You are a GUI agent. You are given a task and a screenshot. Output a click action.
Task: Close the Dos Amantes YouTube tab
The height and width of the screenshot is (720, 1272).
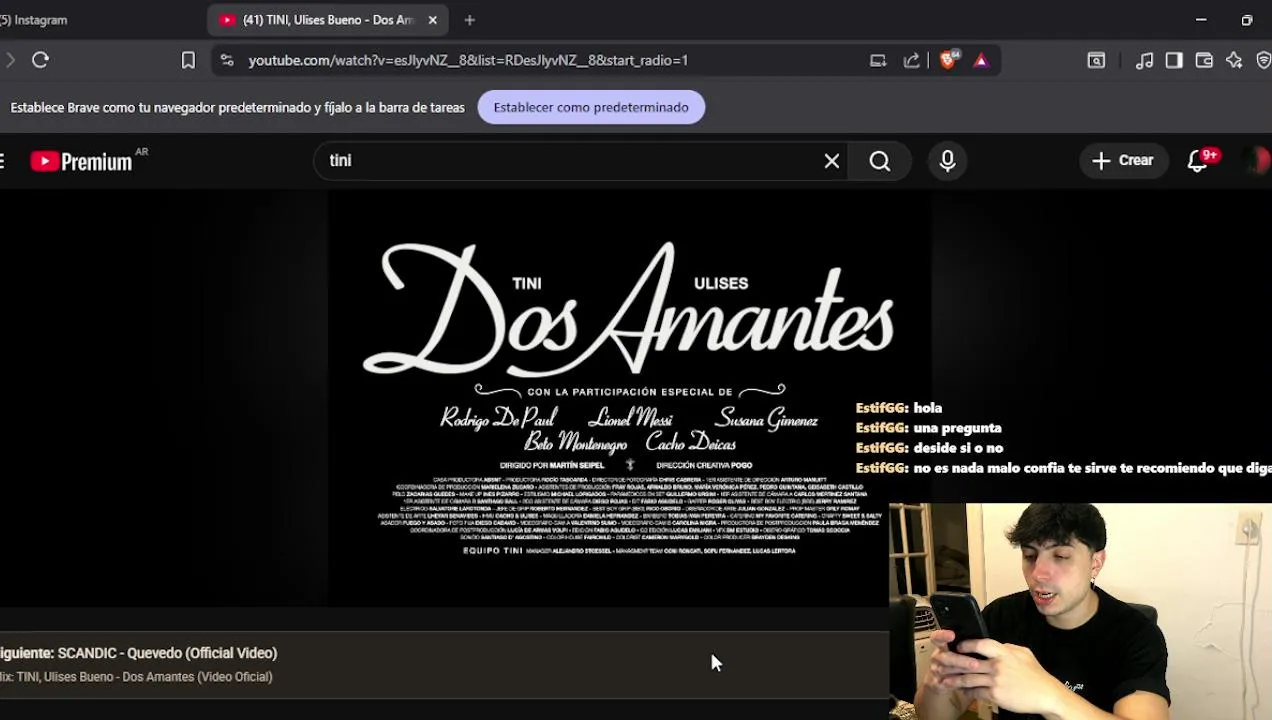pos(432,20)
